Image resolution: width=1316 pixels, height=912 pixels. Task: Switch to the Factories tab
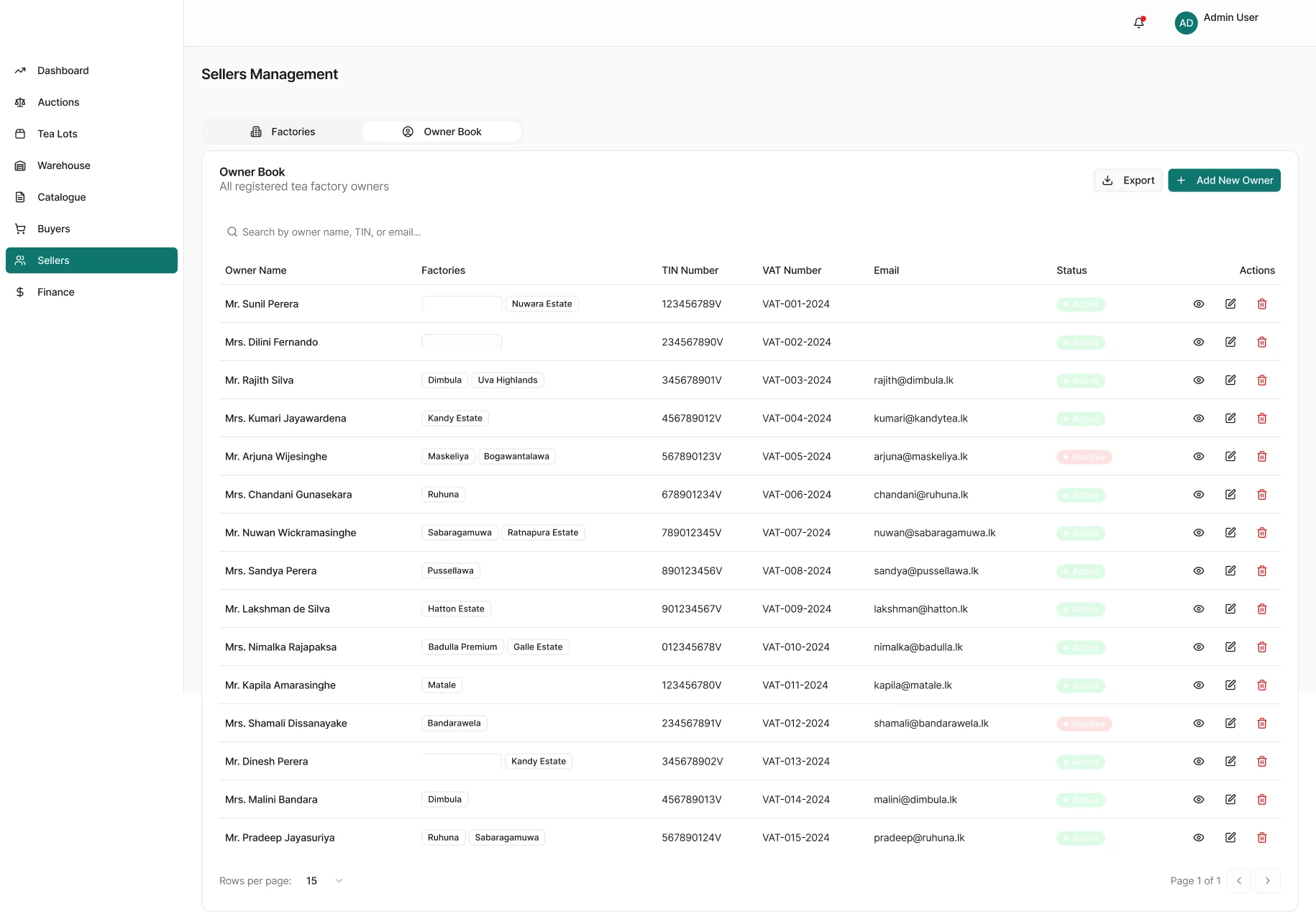(x=283, y=132)
